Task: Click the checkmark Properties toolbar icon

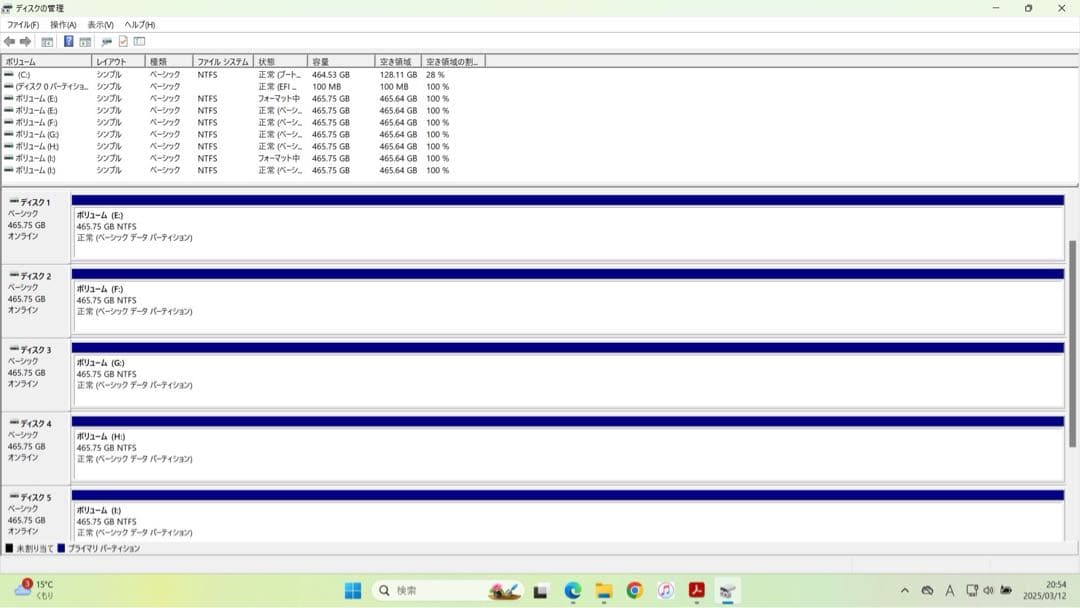Action: pyautogui.click(x=123, y=41)
